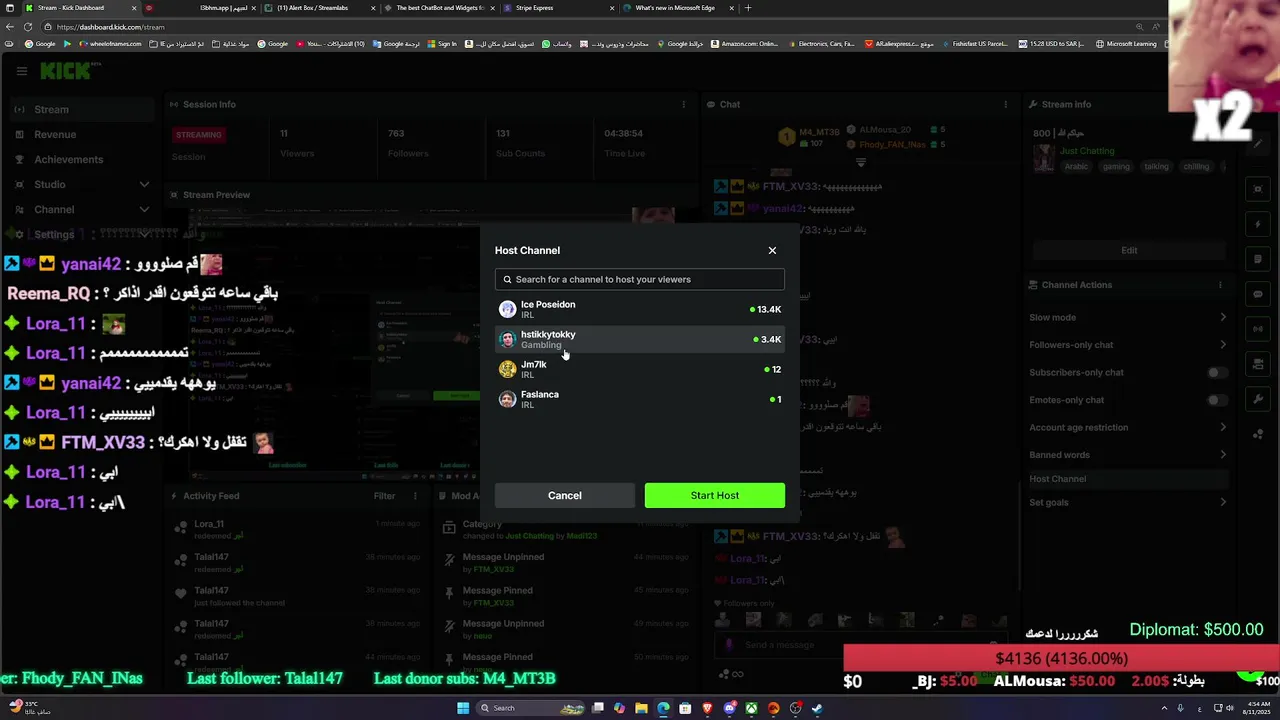
Task: Pick Jm7lk channel from host list
Action: [639, 369]
